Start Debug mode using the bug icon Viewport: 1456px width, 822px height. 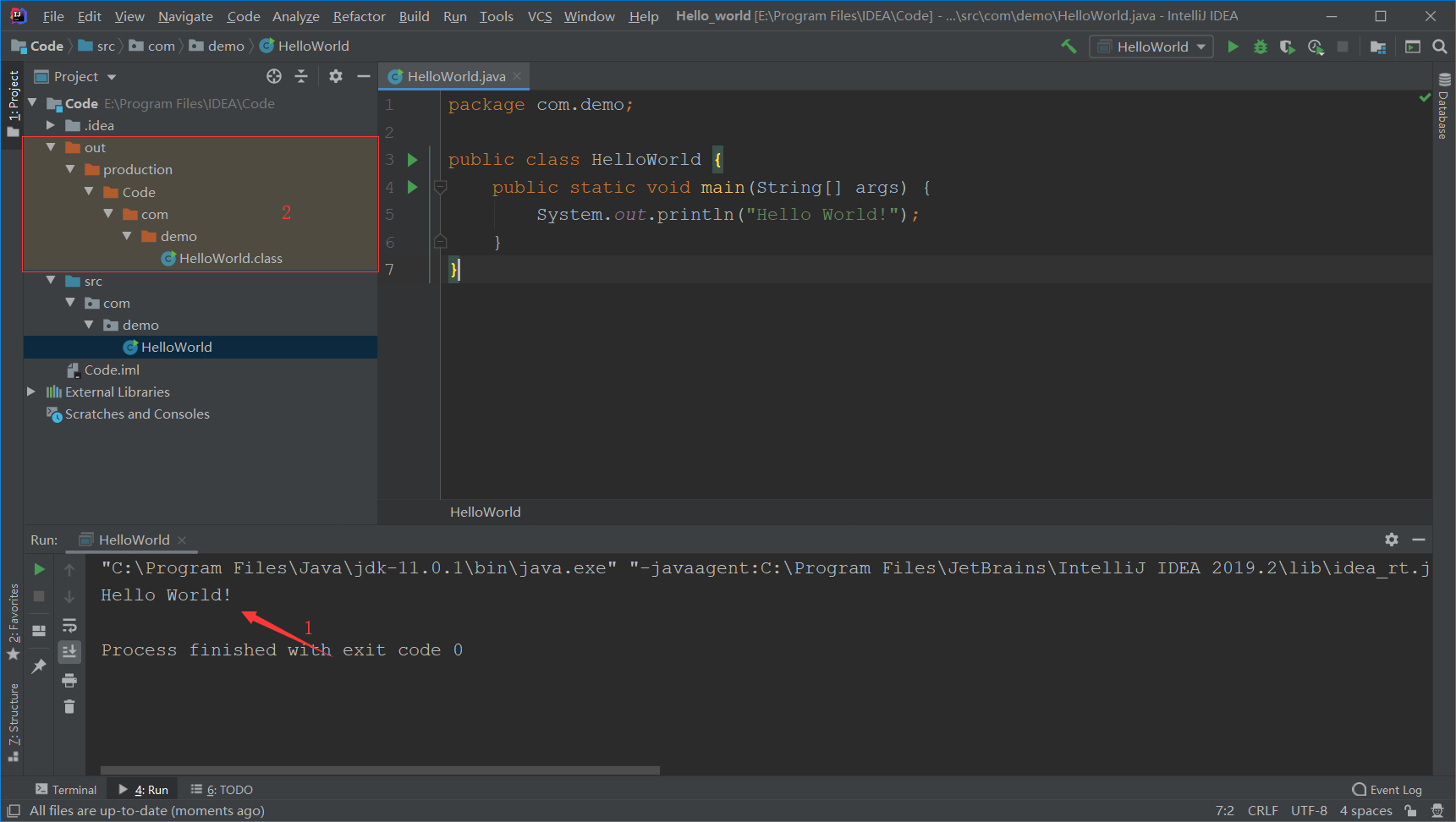(1261, 47)
